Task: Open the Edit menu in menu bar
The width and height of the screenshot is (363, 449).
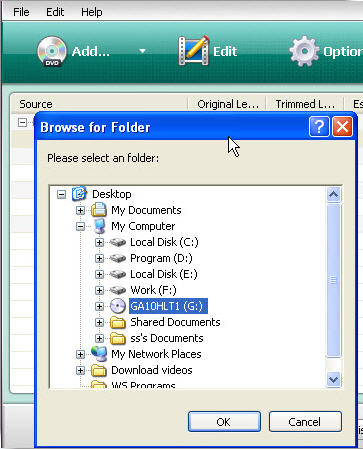Action: coord(55,12)
